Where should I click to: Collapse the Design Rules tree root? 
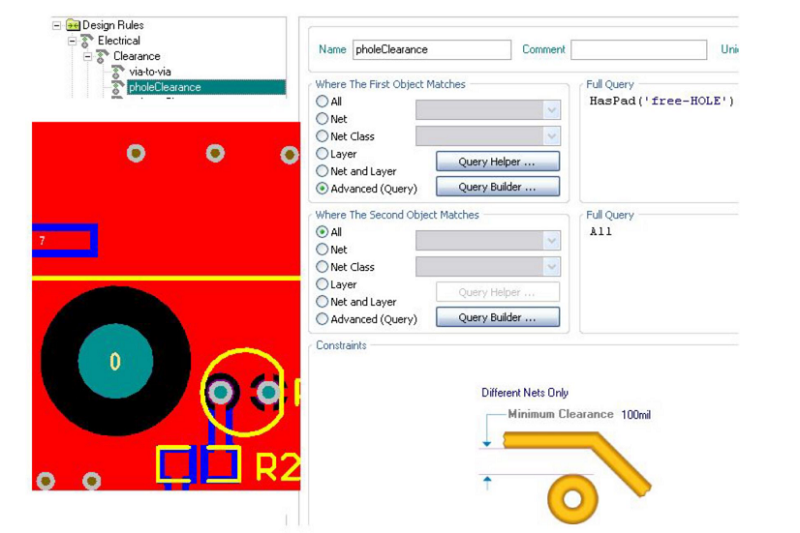pos(57,25)
